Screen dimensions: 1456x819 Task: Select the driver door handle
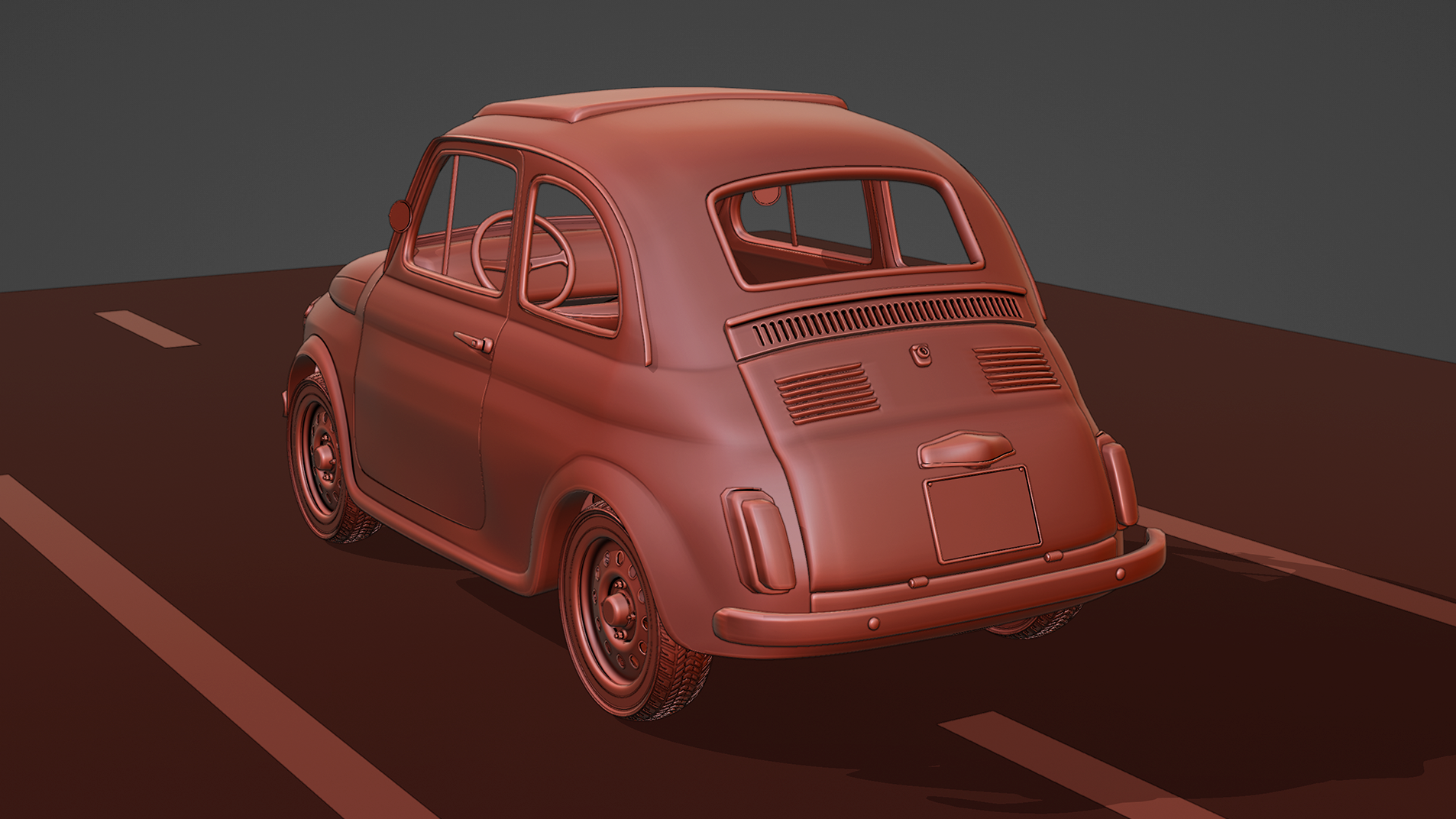[x=474, y=342]
